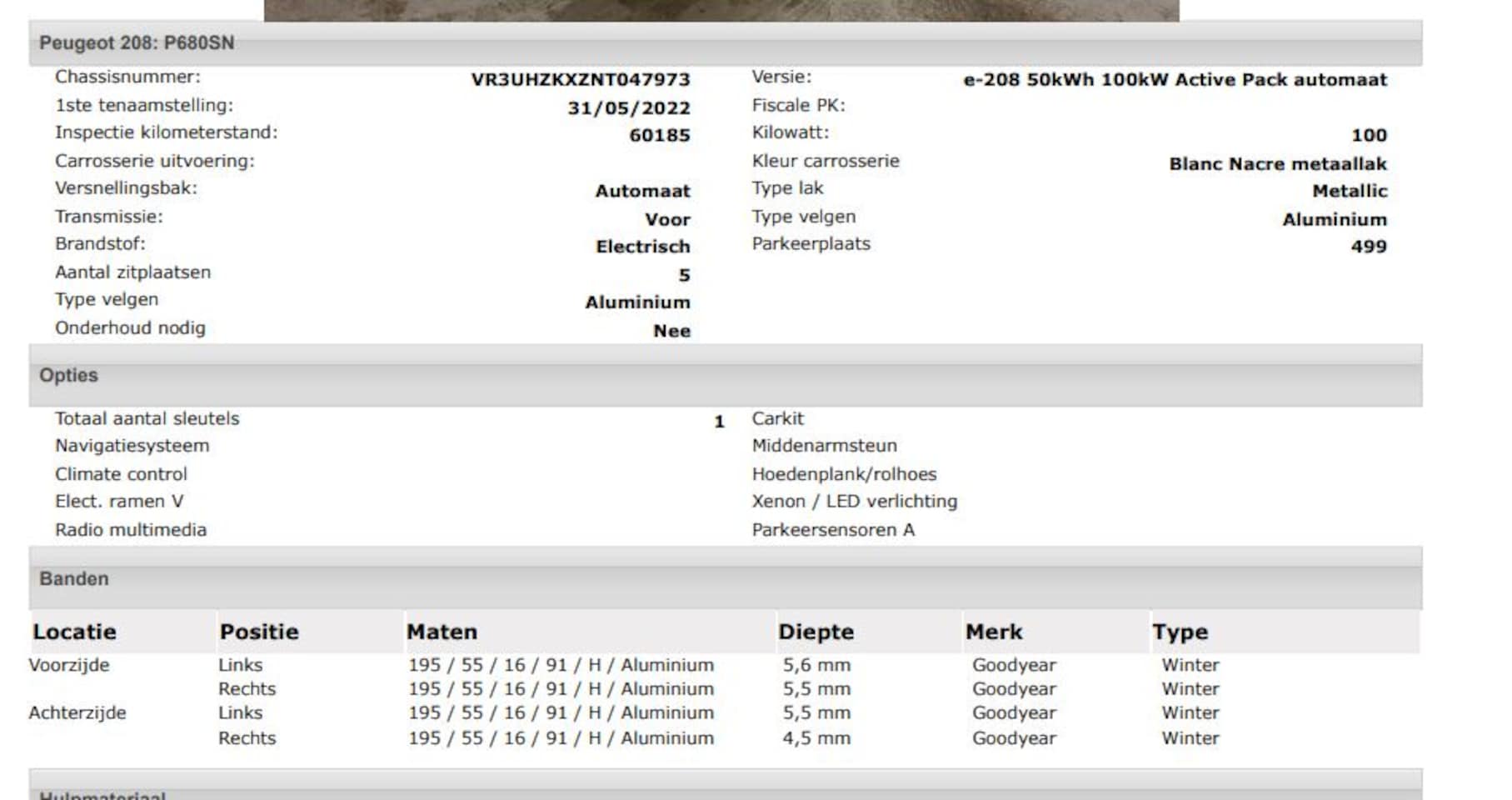Click the Locatie column header

[74, 632]
